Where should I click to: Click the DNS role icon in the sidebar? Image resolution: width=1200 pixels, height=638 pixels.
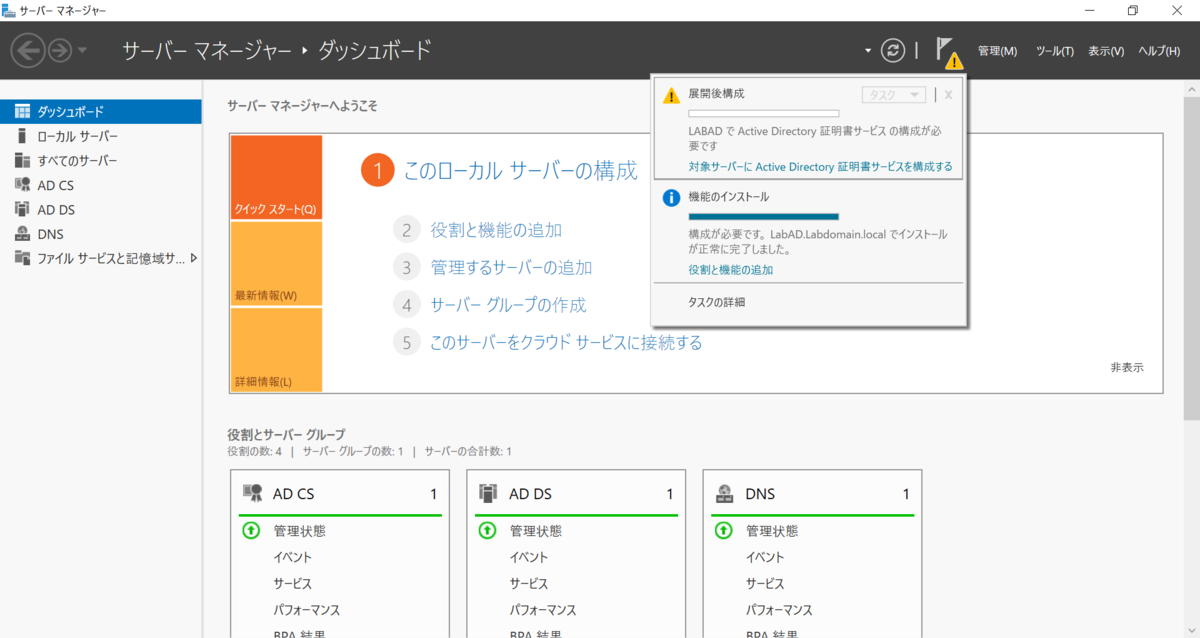coord(22,234)
